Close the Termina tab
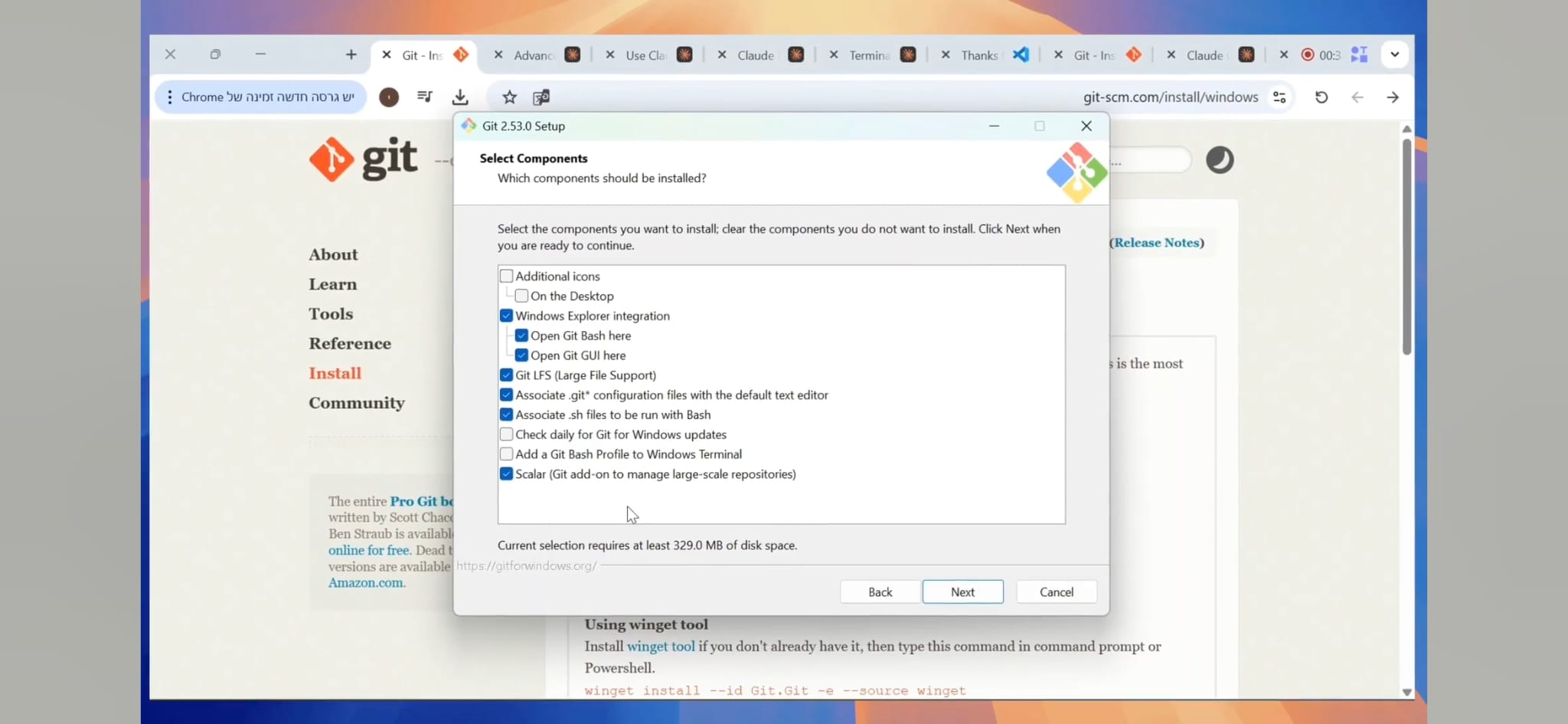Image resolution: width=1568 pixels, height=724 pixels. 834,55
